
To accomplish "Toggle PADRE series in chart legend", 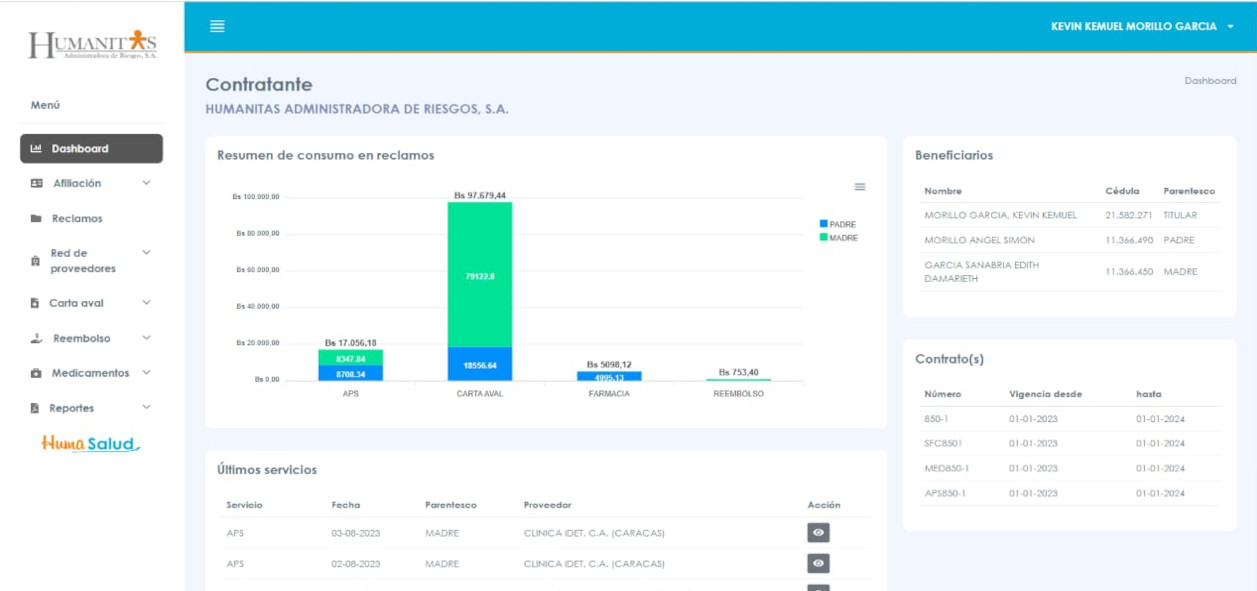I will (837, 224).
